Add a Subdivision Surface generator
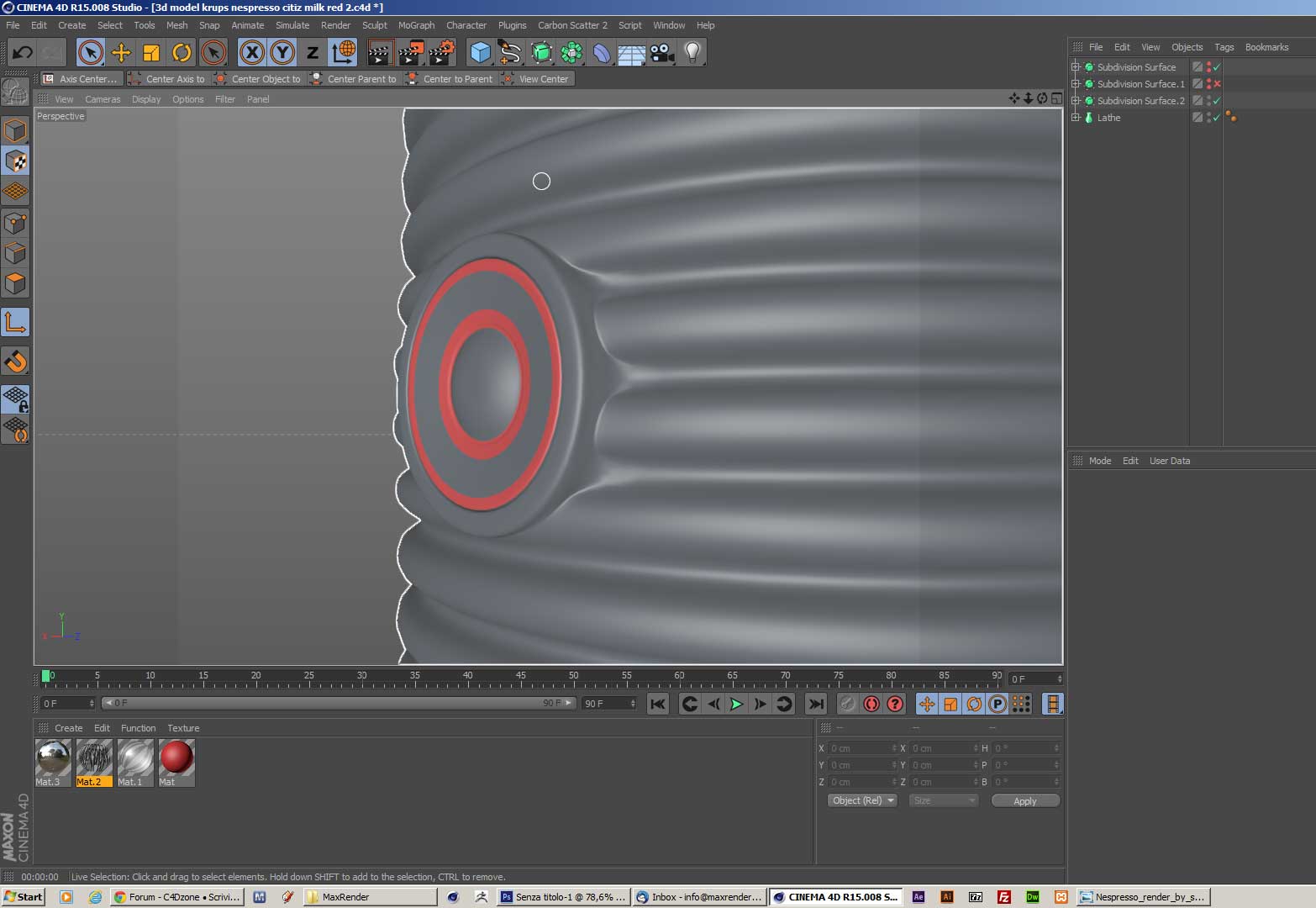 click(541, 52)
